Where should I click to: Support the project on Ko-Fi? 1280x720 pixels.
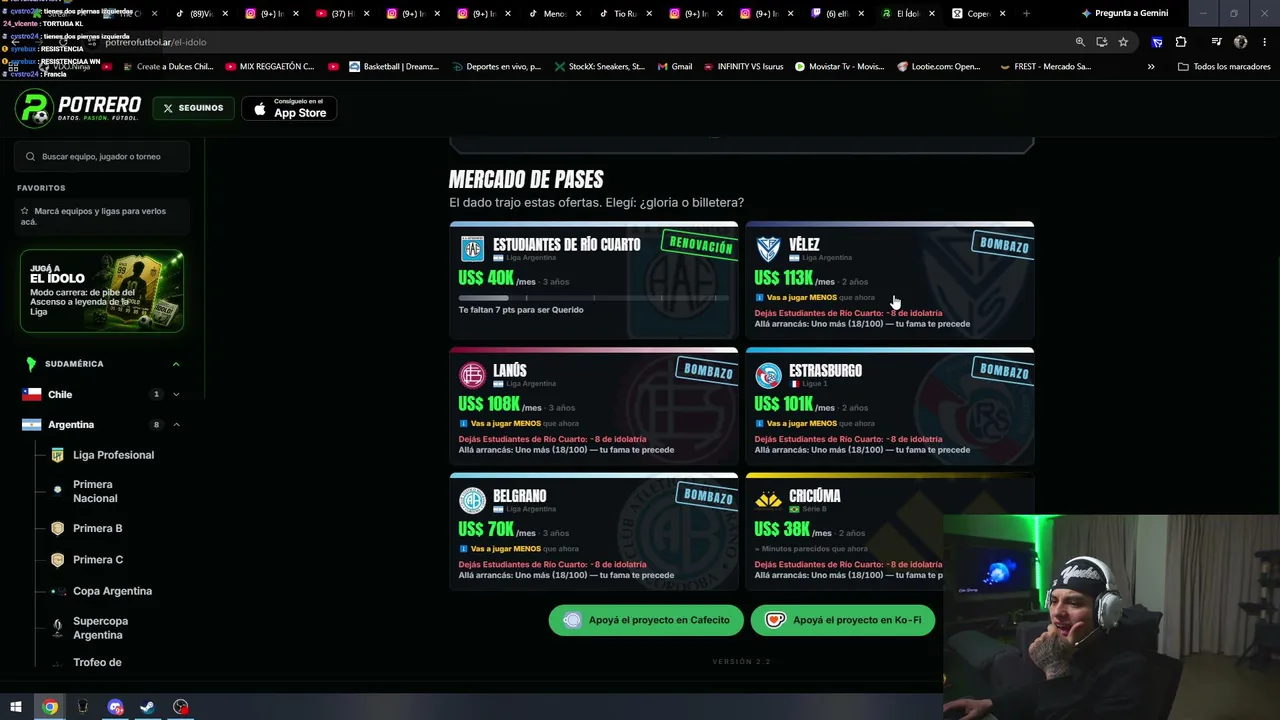click(843, 620)
